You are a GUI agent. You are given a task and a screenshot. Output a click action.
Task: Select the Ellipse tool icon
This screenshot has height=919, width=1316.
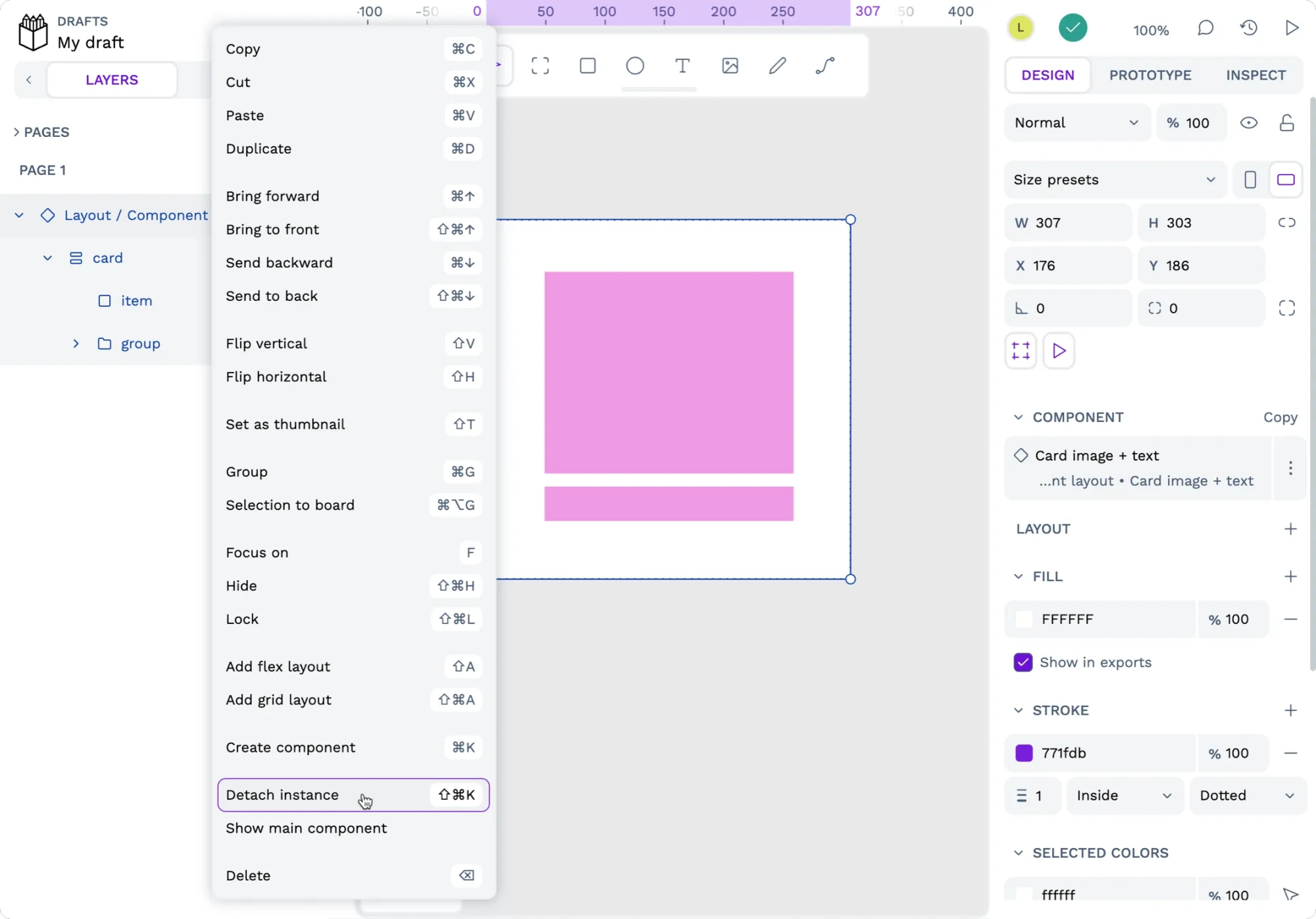(x=636, y=66)
